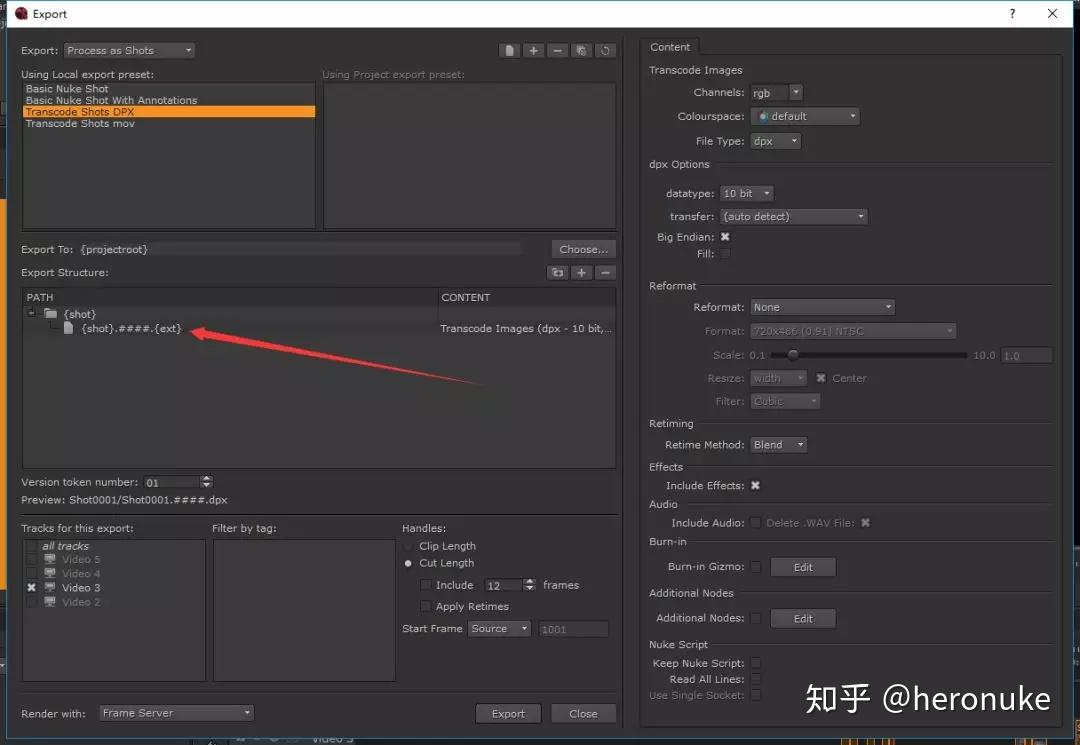Open the Channels dropdown showing rgb

tap(777, 92)
